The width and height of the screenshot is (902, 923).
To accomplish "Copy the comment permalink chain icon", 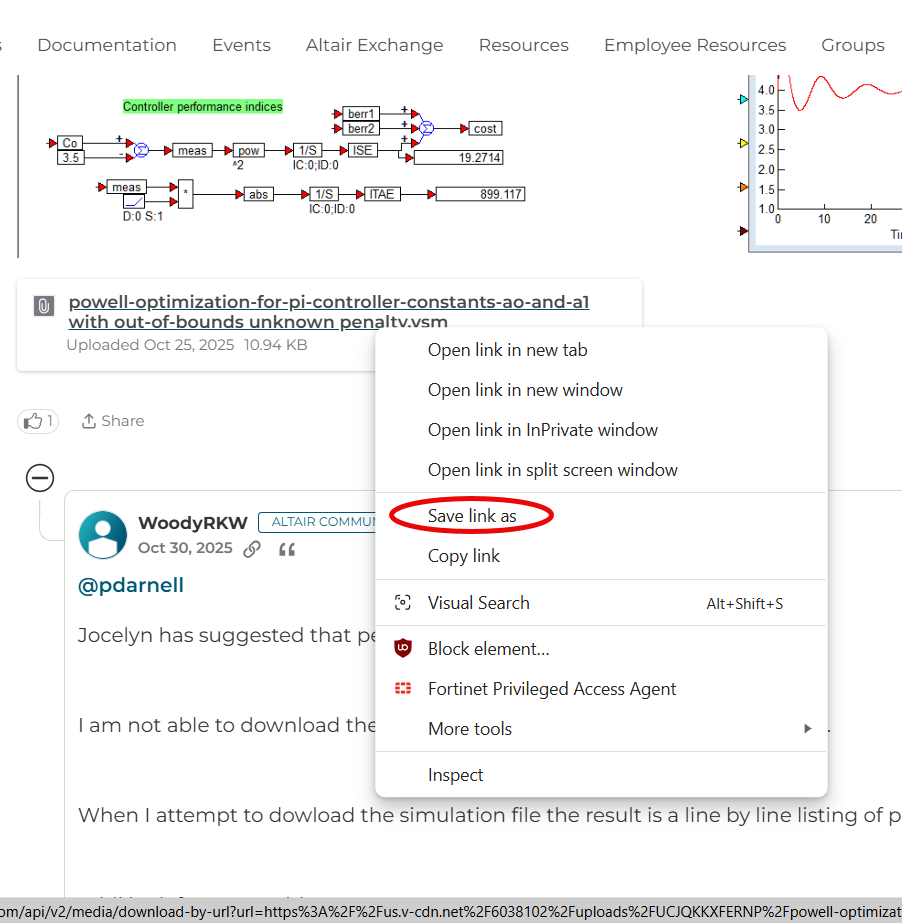I will coord(252,549).
